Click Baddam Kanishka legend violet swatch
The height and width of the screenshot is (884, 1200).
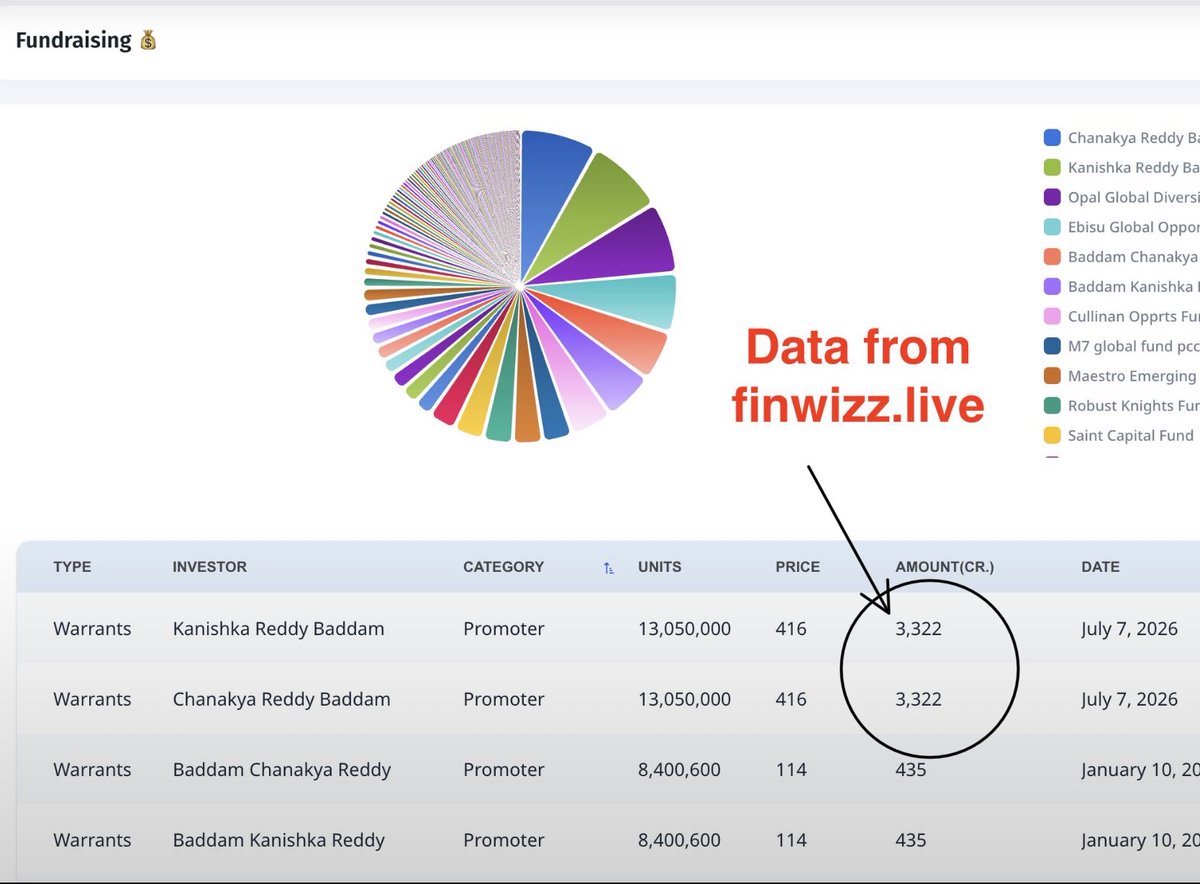coord(1052,287)
